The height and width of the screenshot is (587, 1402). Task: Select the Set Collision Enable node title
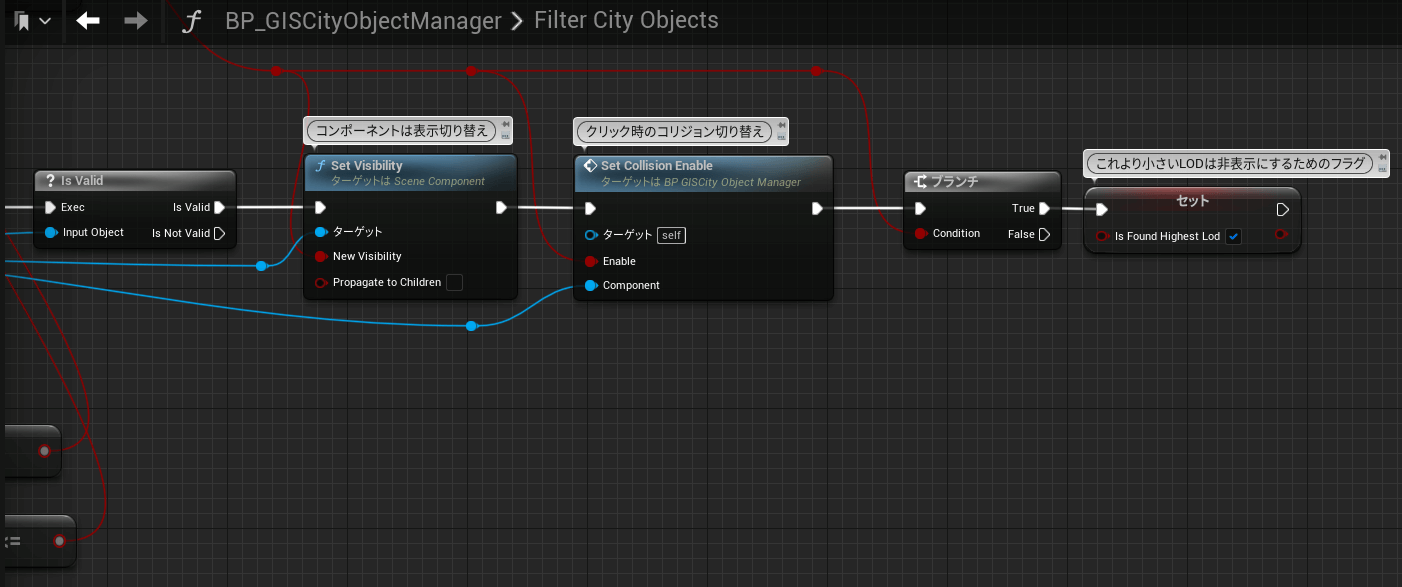656,166
